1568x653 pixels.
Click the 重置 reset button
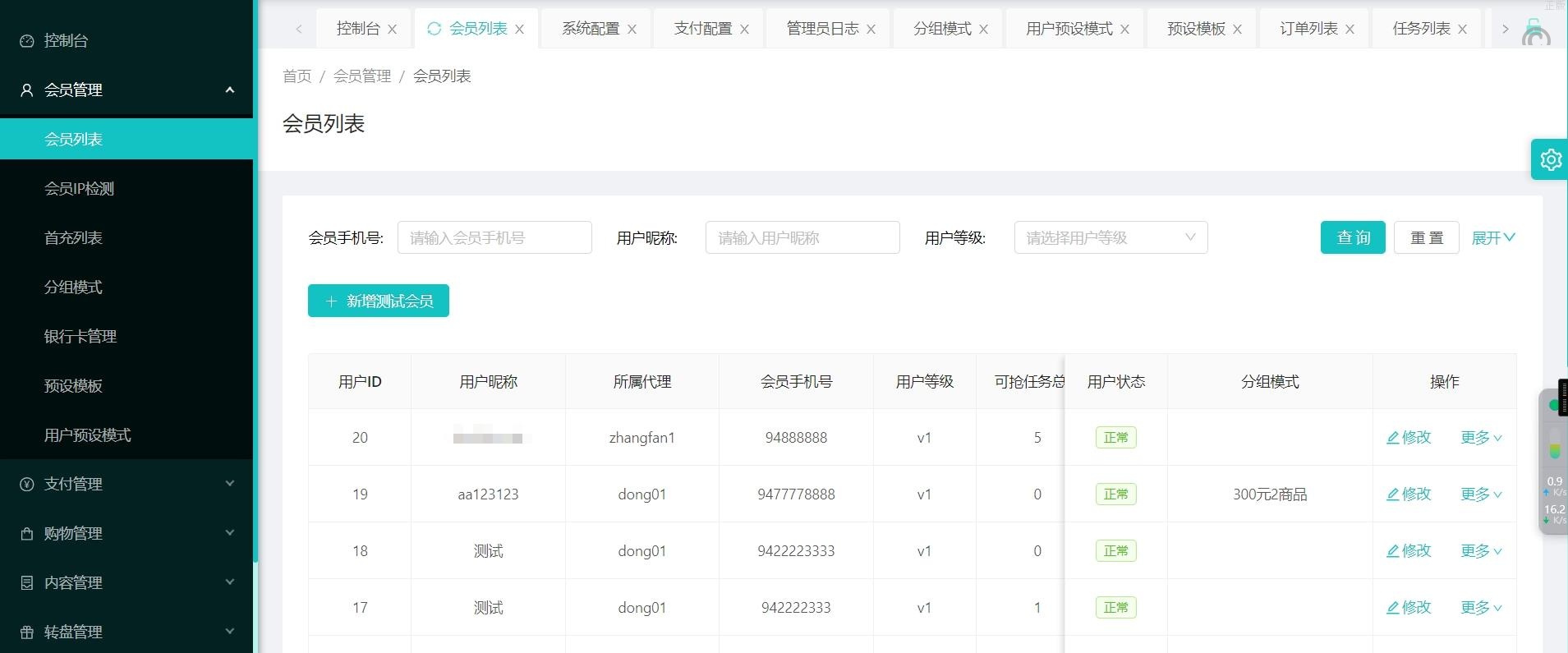pyautogui.click(x=1426, y=238)
